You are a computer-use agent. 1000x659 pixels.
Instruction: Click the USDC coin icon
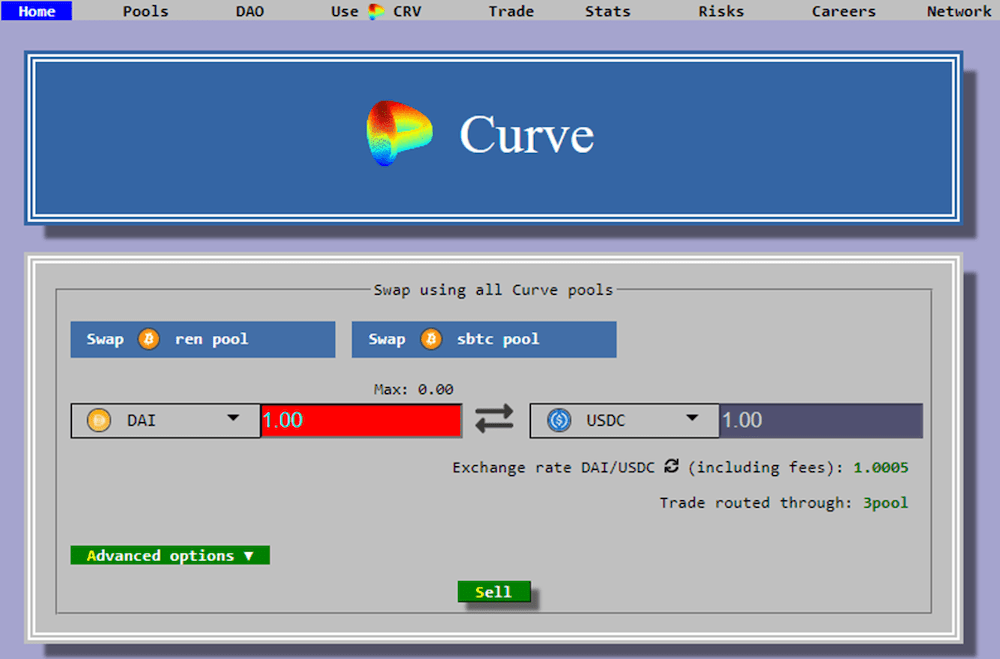[559, 420]
